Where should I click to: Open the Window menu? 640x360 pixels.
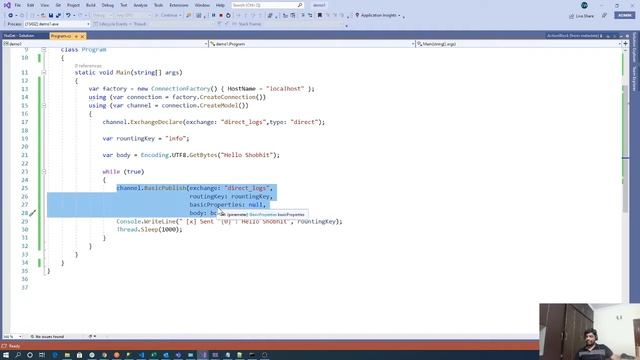pos(202,5)
